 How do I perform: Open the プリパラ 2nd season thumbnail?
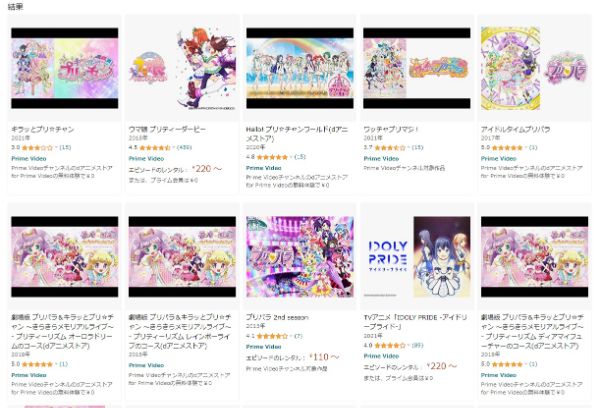(300, 257)
